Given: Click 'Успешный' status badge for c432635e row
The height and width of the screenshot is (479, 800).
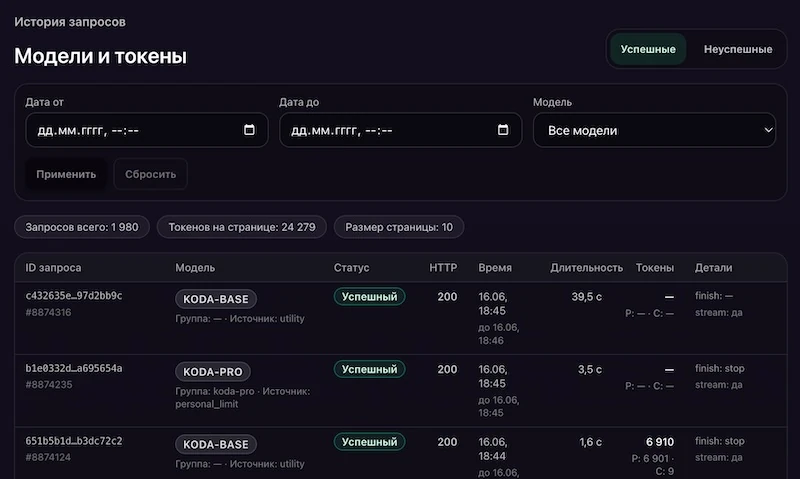Looking at the screenshot, I should click(369, 296).
